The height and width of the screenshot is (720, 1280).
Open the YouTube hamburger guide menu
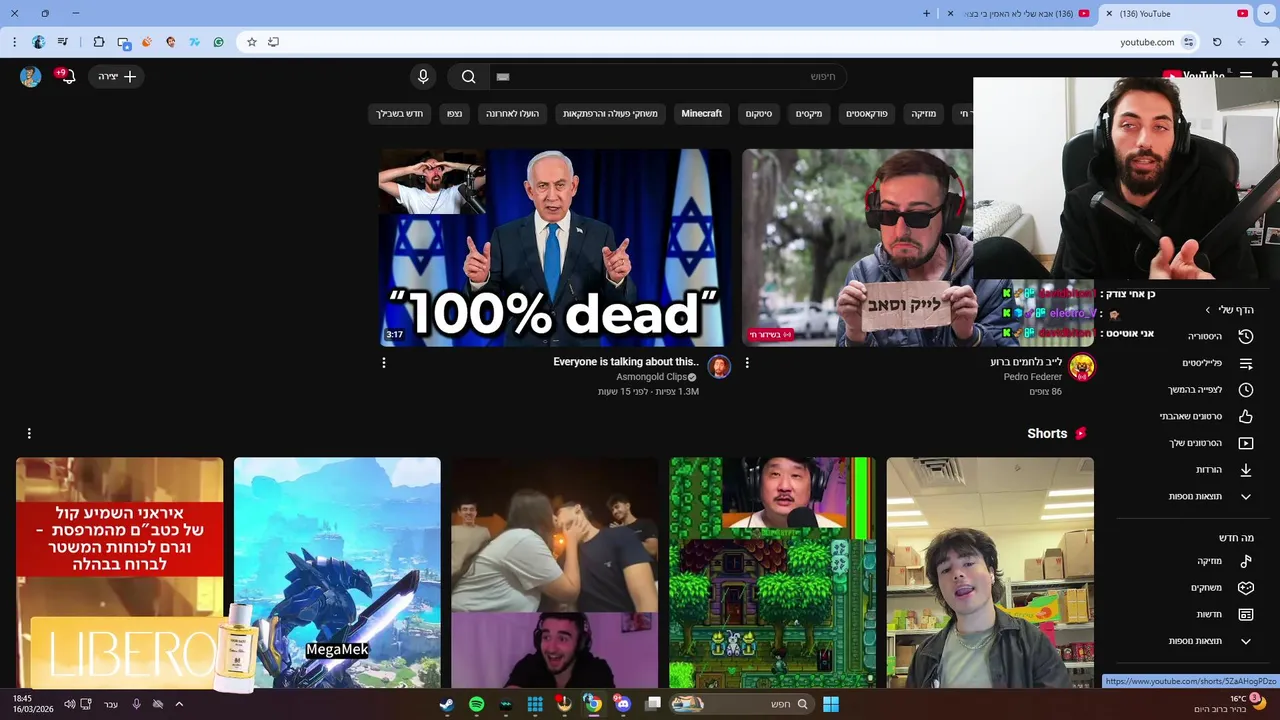point(1246,76)
